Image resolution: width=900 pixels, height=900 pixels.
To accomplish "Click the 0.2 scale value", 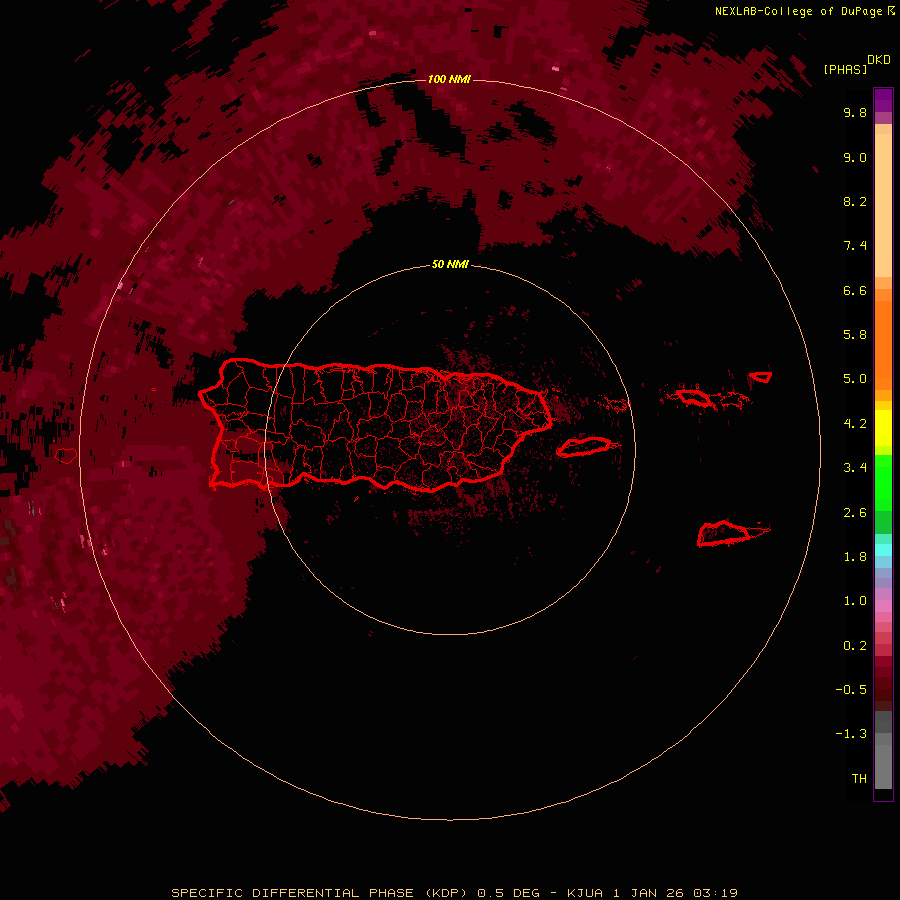I will tap(855, 646).
